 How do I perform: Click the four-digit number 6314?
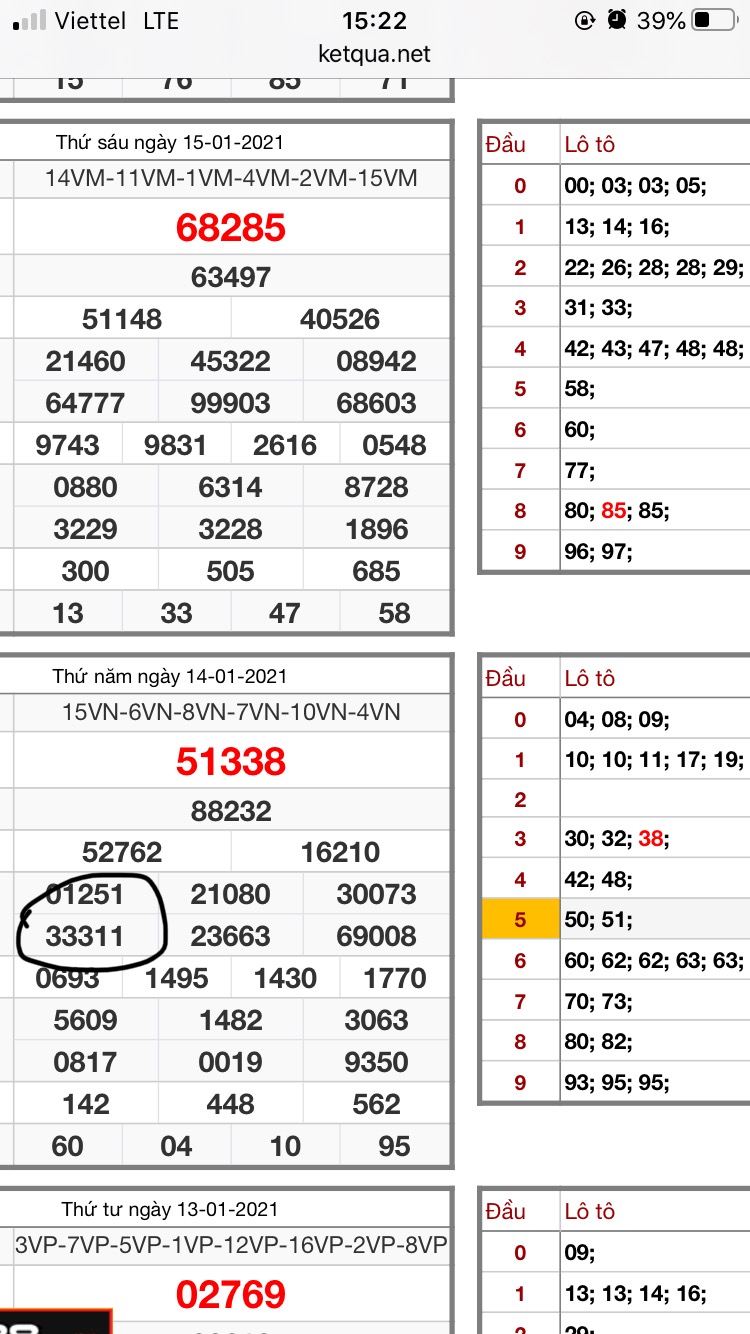click(x=231, y=487)
